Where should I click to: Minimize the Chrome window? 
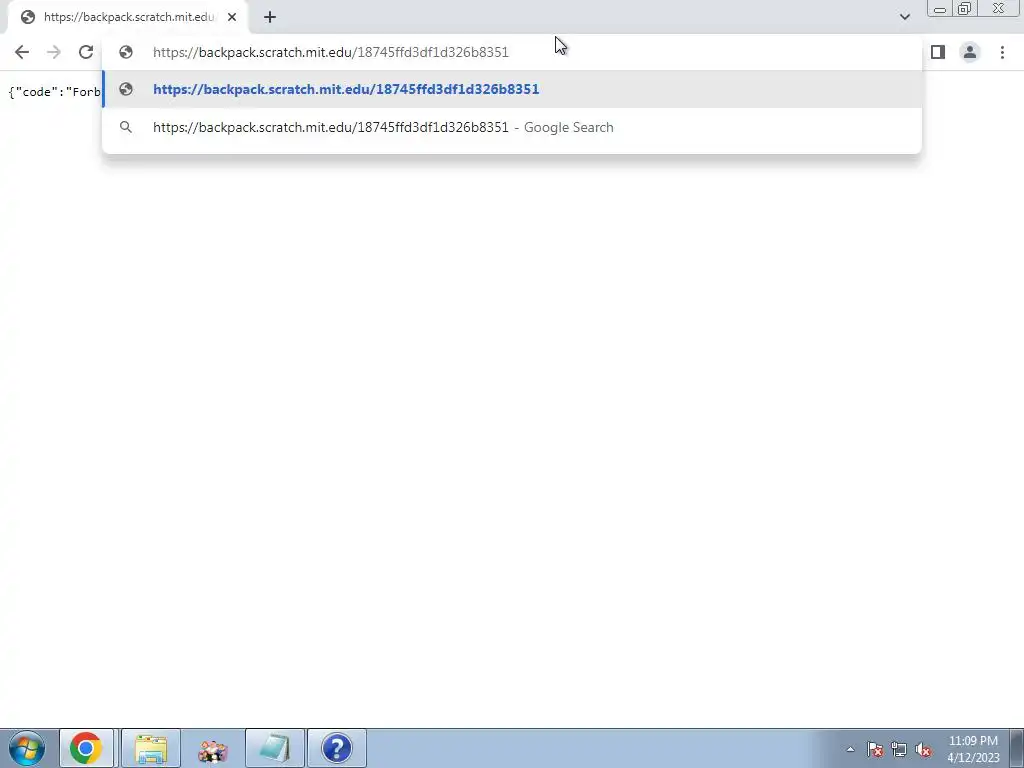940,8
